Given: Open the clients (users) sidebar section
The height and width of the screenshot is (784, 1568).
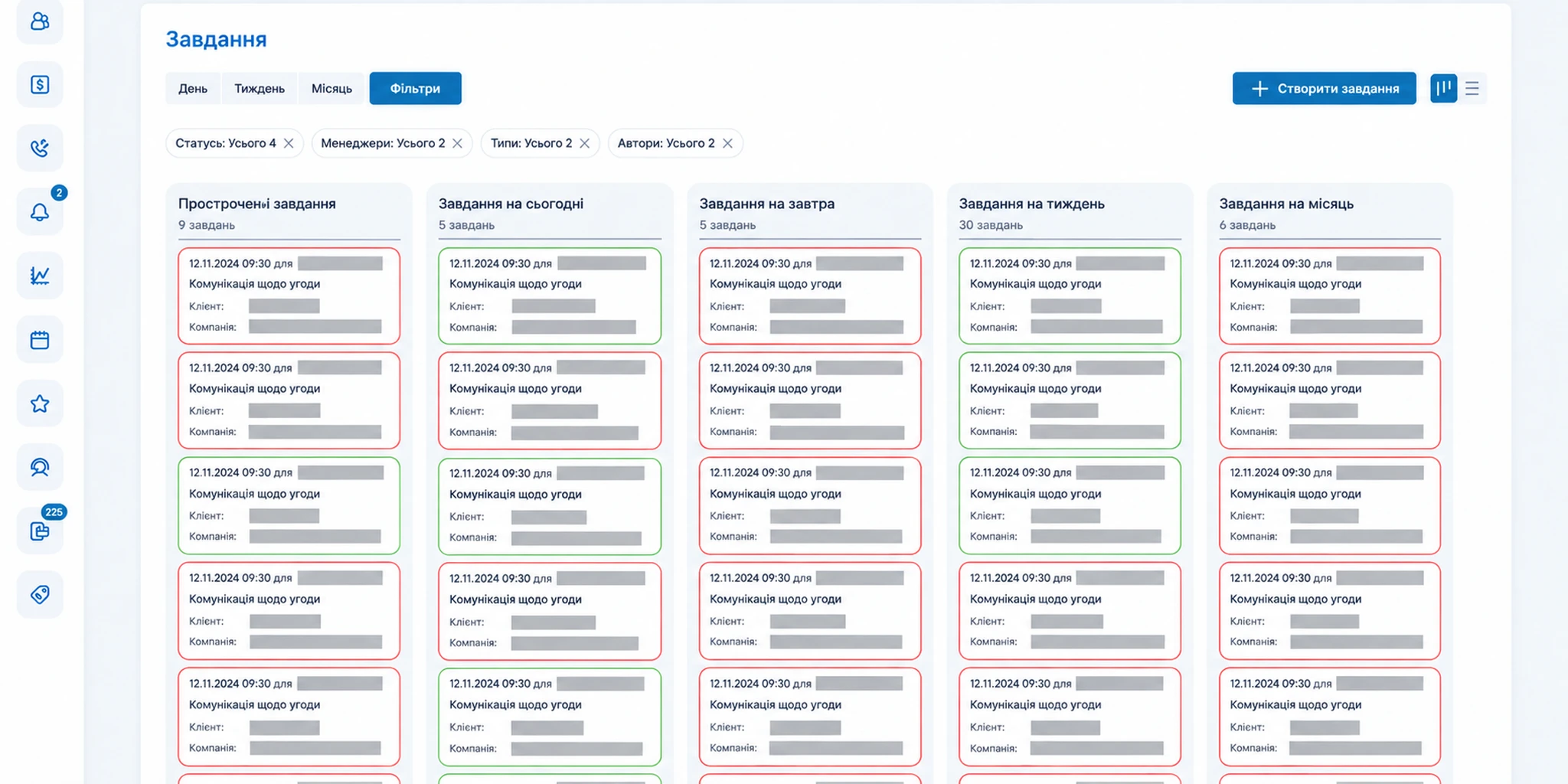Looking at the screenshot, I should point(40,21).
